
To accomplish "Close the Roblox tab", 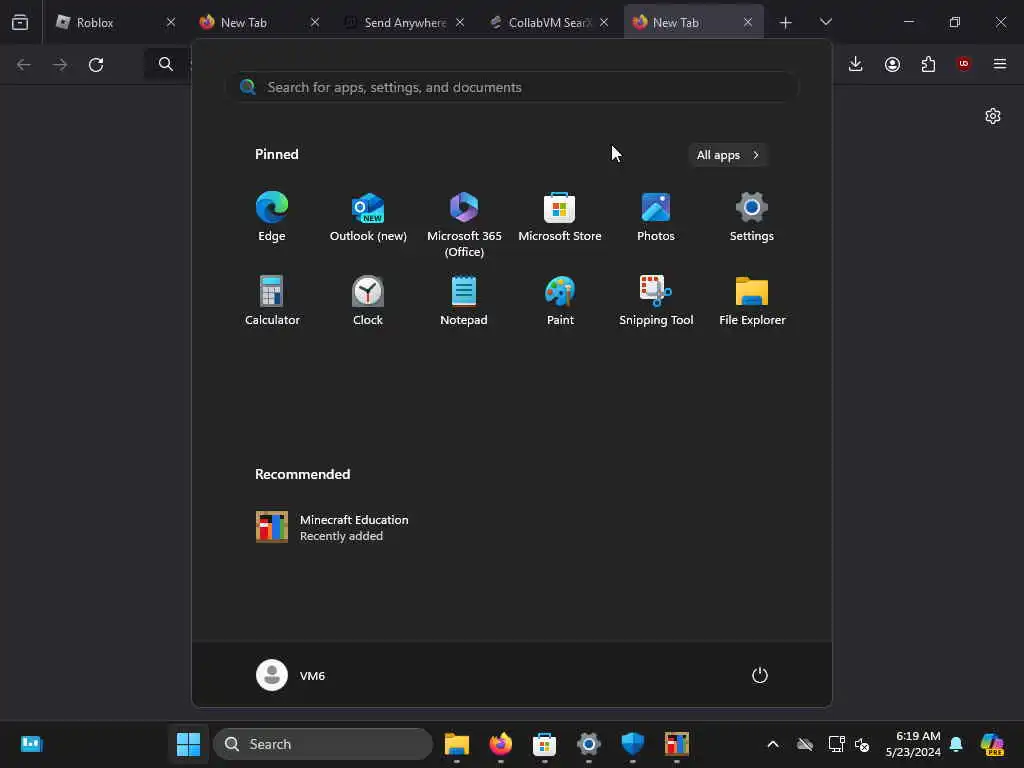I will (170, 22).
